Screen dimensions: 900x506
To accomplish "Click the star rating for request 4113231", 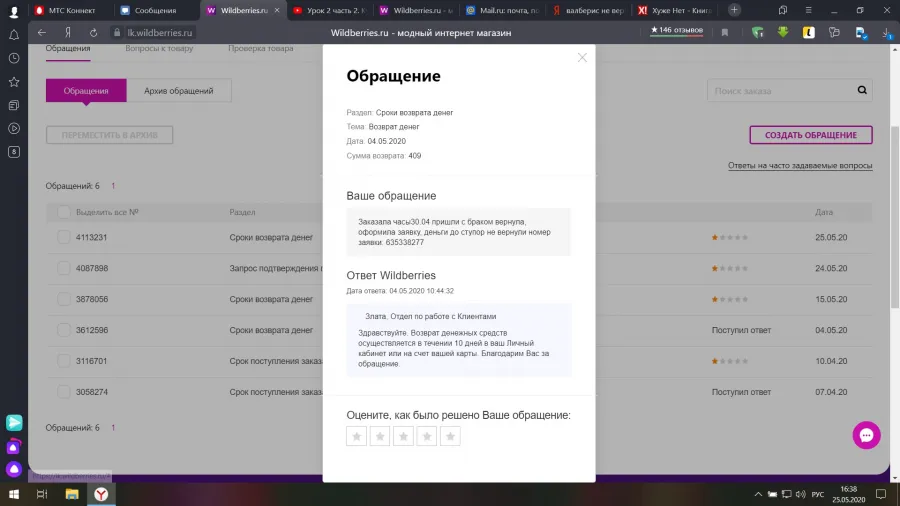I will [730, 238].
